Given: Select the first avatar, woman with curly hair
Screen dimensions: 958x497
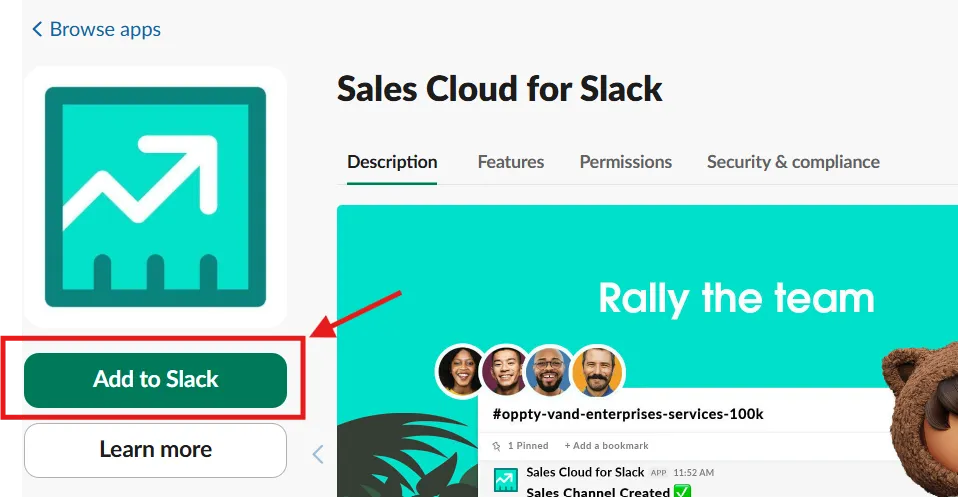Looking at the screenshot, I should 461,371.
